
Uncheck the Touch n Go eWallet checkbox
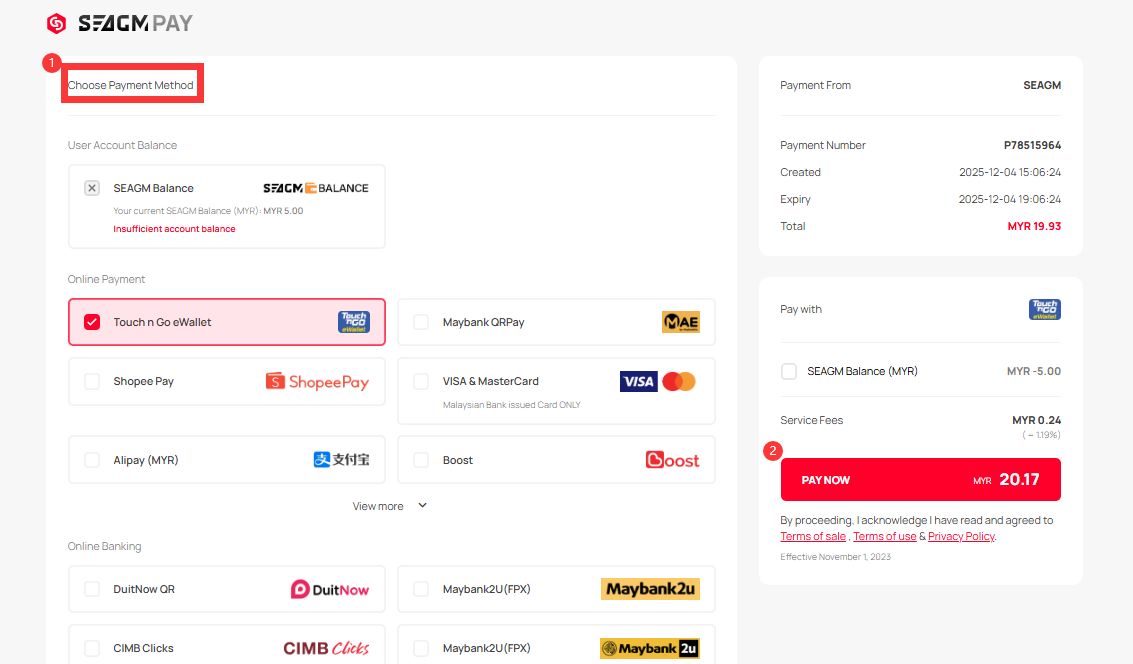tap(92, 322)
